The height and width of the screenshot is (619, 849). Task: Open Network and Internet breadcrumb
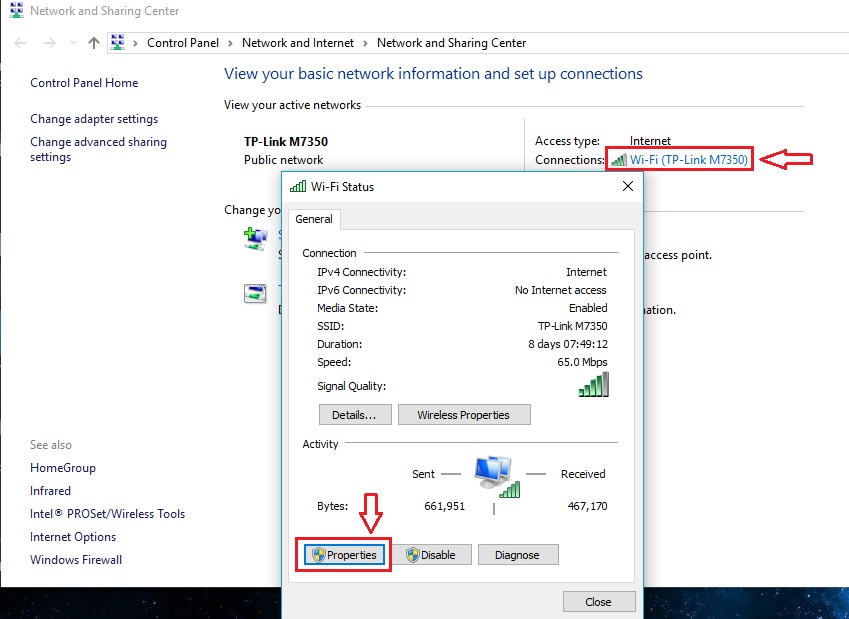pyautogui.click(x=297, y=43)
